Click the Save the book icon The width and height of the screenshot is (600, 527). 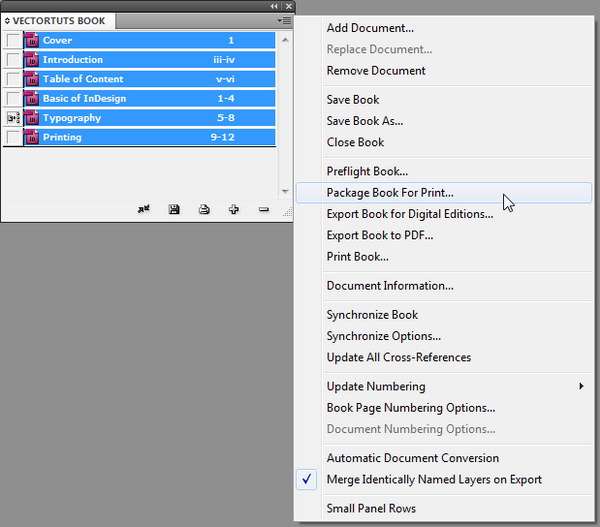(x=174, y=209)
